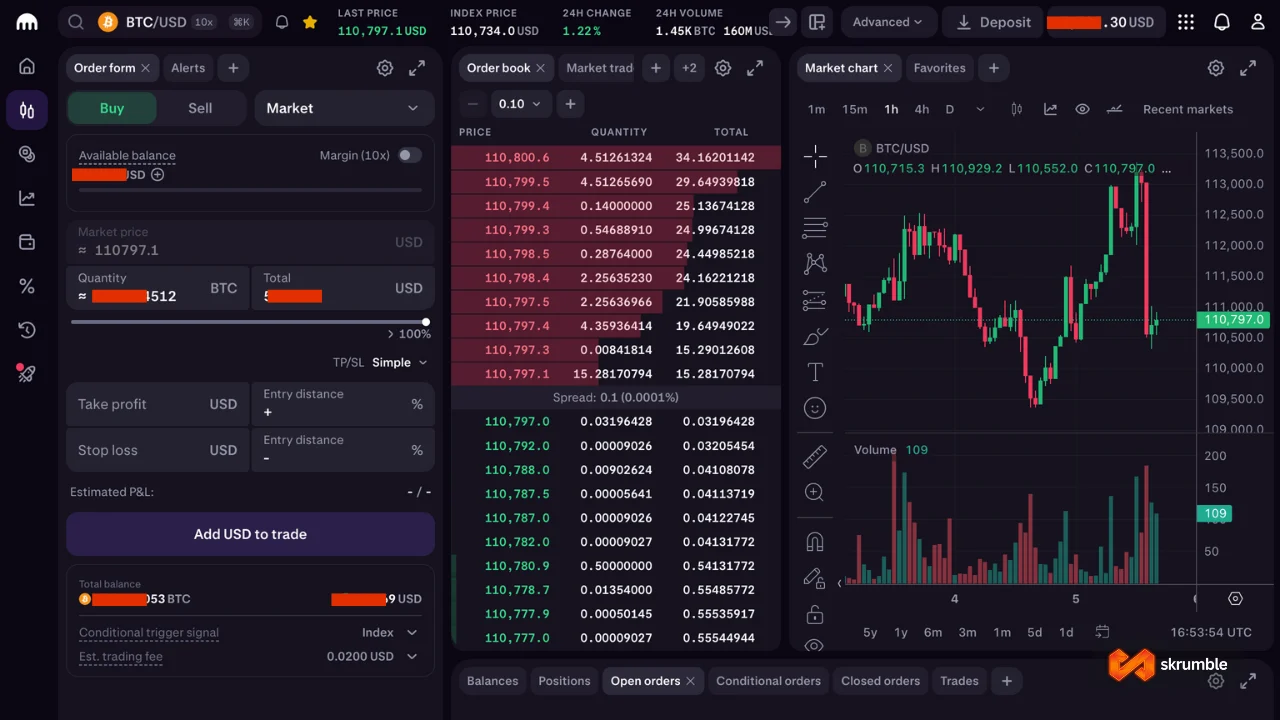Click the 110,800.6 ask price row
This screenshot has height=720, width=1280.
click(616, 158)
